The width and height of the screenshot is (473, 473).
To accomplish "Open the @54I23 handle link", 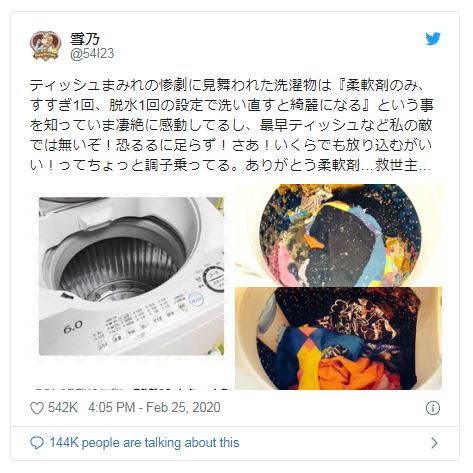I will tap(92, 54).
